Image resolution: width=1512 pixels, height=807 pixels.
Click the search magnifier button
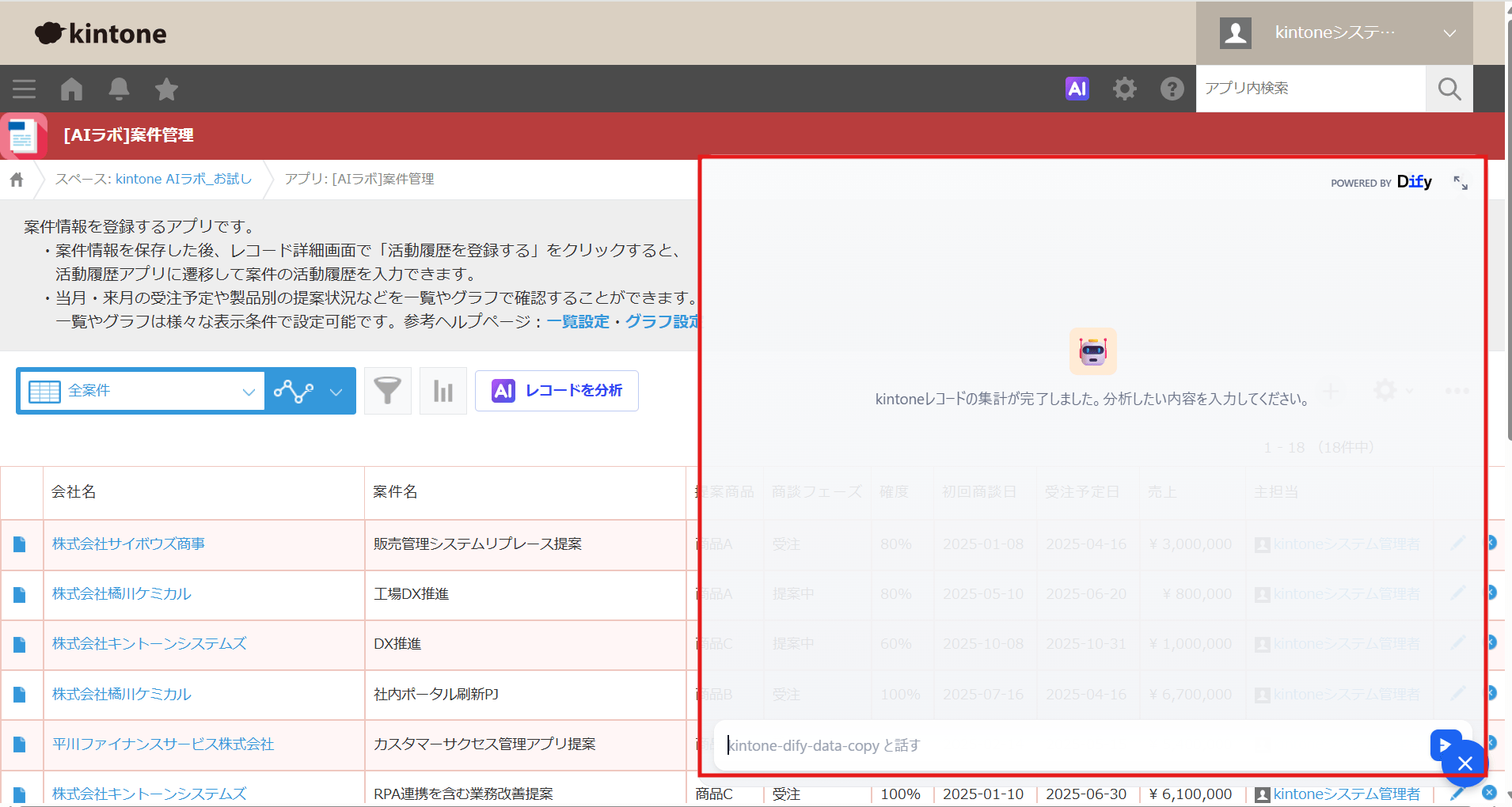pos(1449,89)
